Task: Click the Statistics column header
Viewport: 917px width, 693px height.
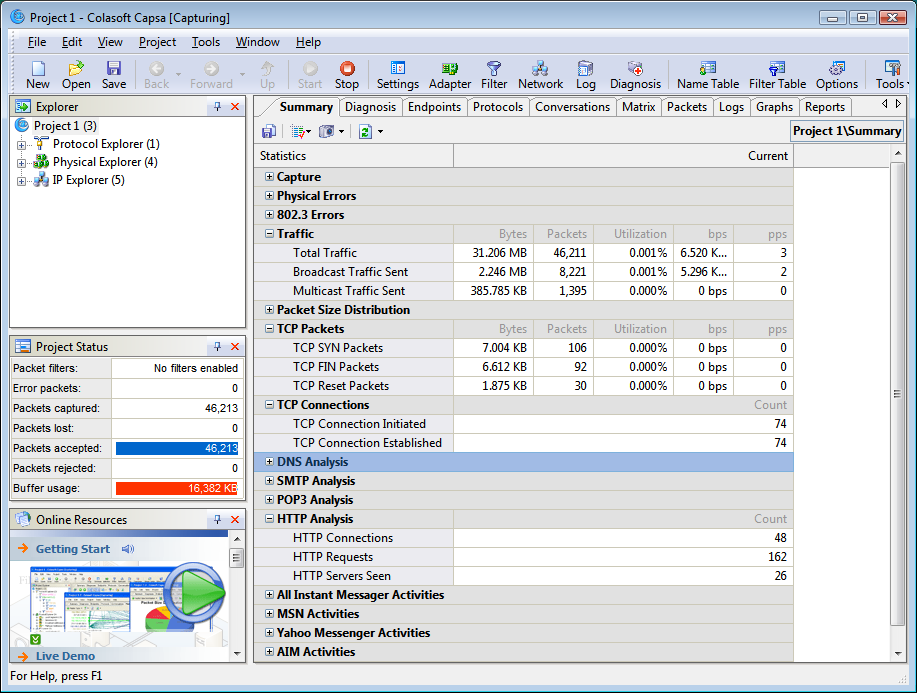Action: coord(354,156)
